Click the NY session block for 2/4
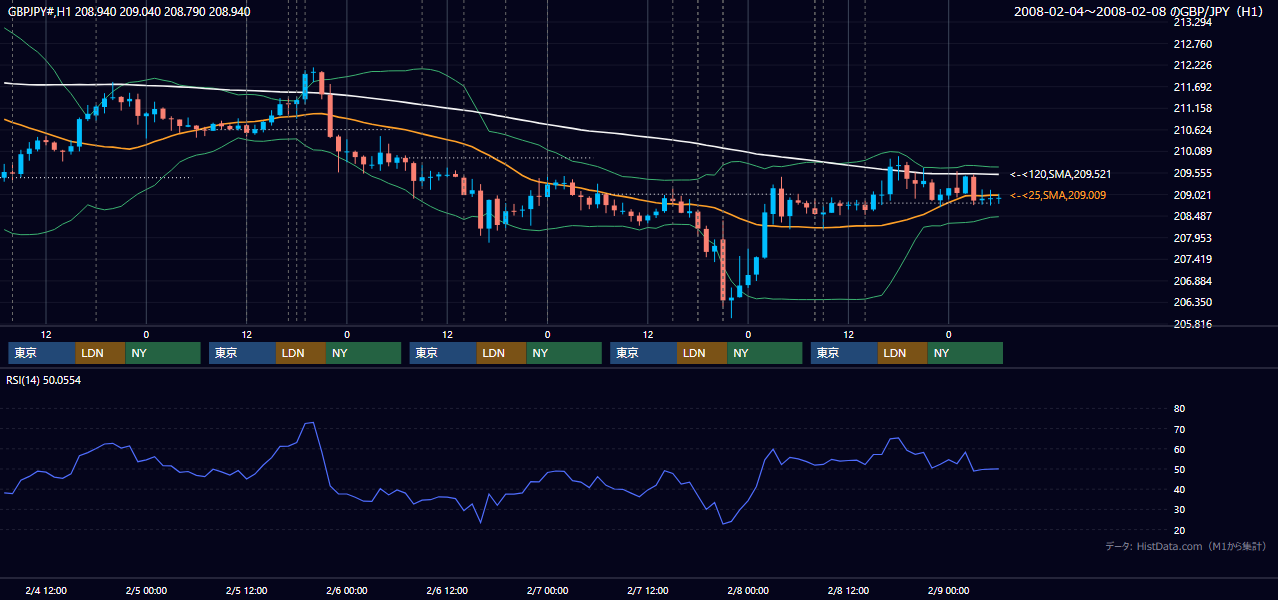The width and height of the screenshot is (1278, 600). [x=163, y=353]
